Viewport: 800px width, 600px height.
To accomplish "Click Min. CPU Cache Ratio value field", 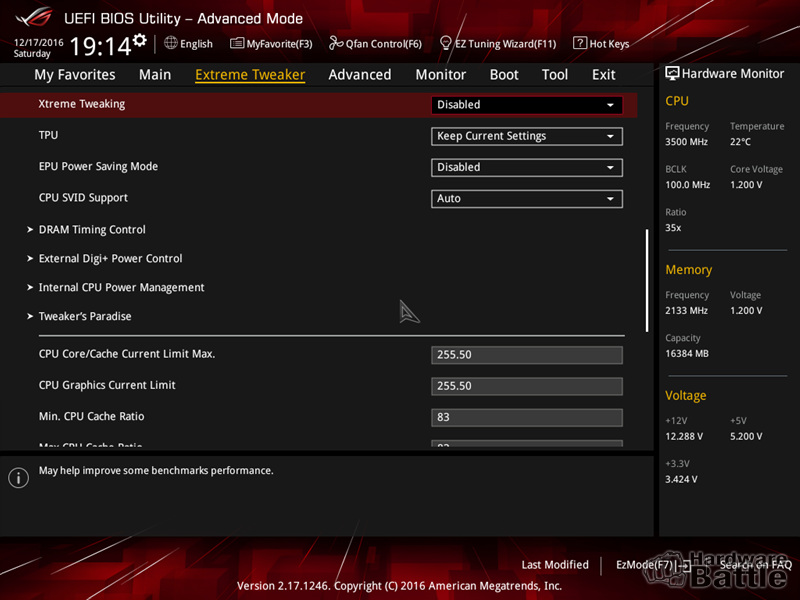I will (x=527, y=417).
